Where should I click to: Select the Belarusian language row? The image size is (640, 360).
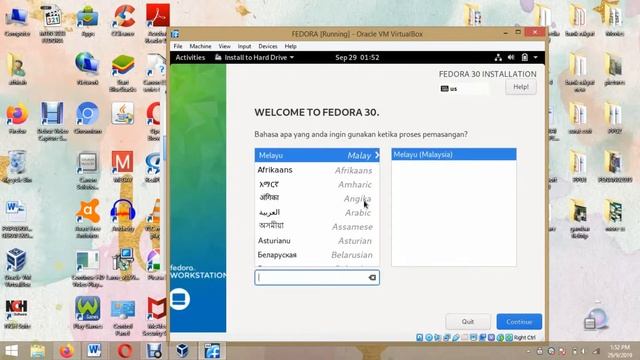pos(317,255)
